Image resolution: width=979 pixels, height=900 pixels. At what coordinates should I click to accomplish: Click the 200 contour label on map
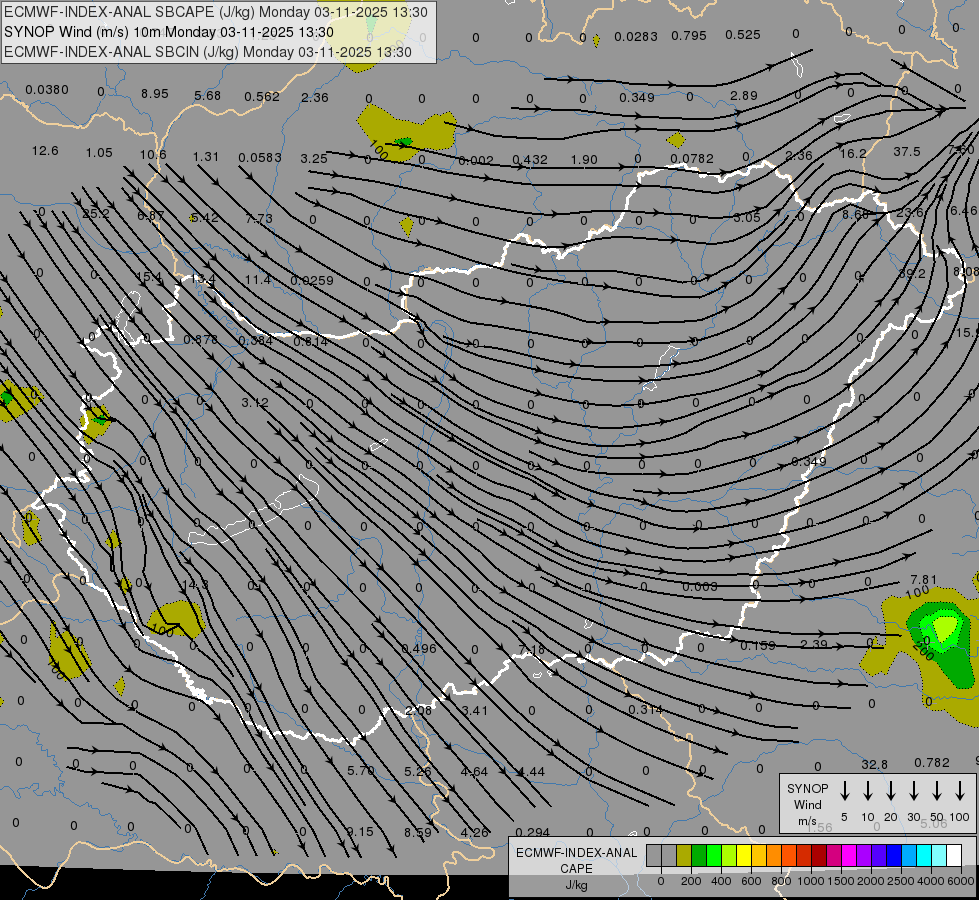(922, 649)
